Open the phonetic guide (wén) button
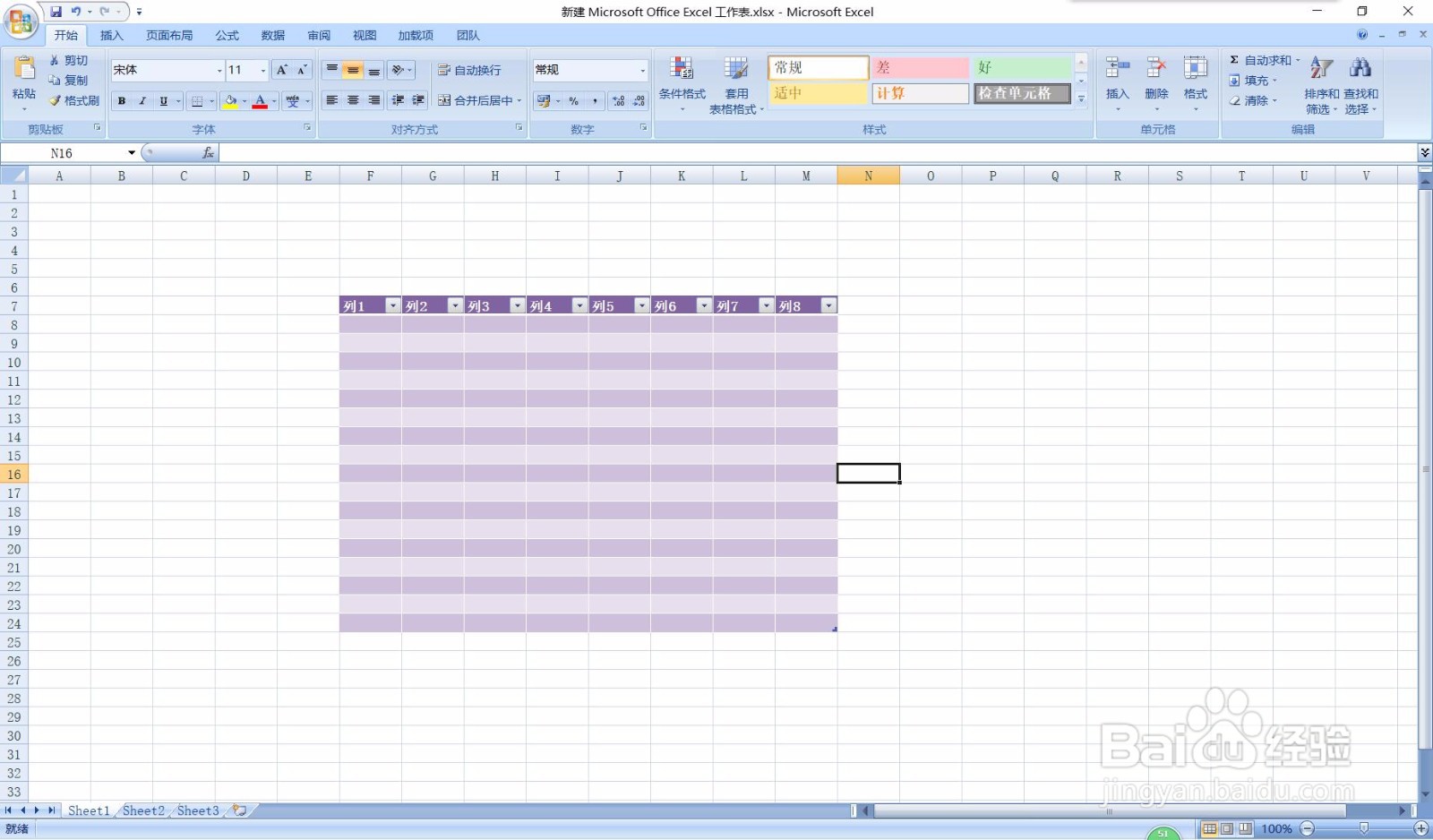Screen dimensions: 1433x840 (x=293, y=101)
